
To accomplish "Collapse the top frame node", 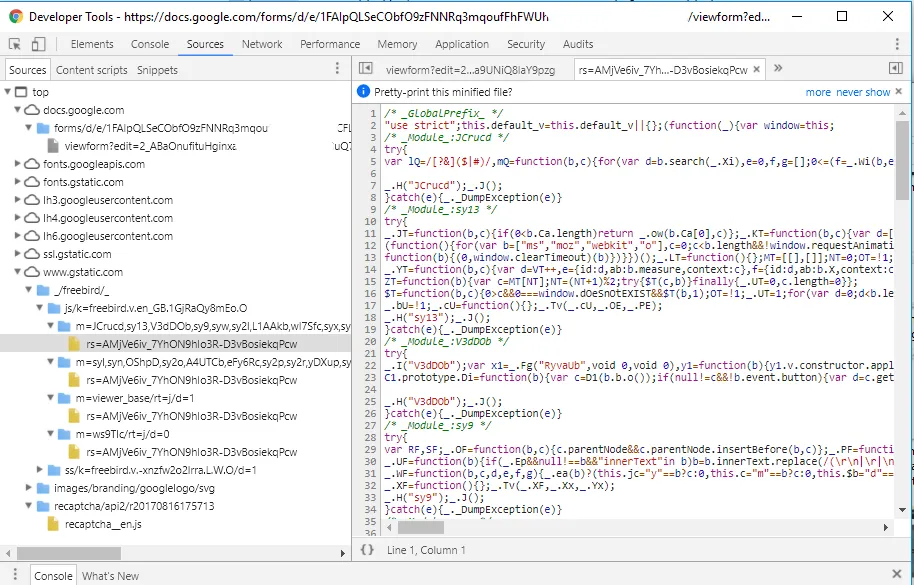I will coord(7,91).
